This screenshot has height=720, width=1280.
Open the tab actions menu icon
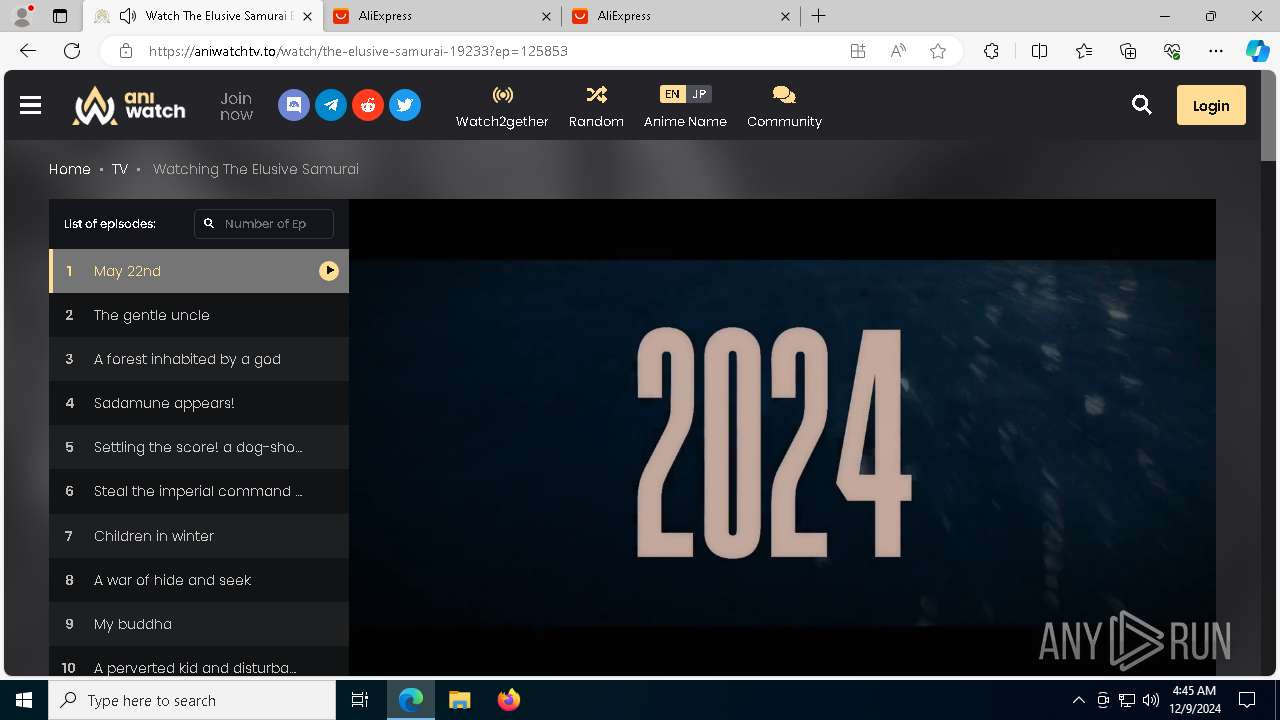pyautogui.click(x=60, y=16)
